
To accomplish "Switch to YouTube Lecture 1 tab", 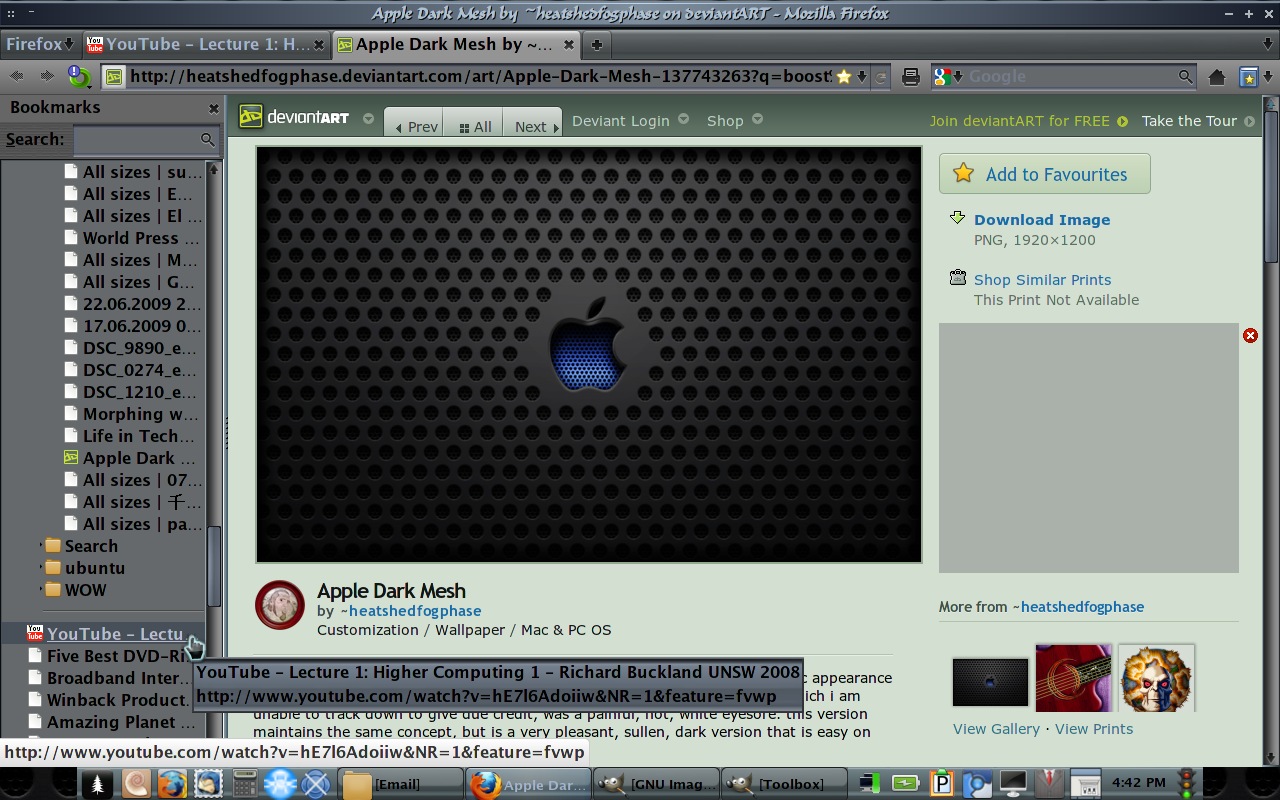I will (205, 44).
